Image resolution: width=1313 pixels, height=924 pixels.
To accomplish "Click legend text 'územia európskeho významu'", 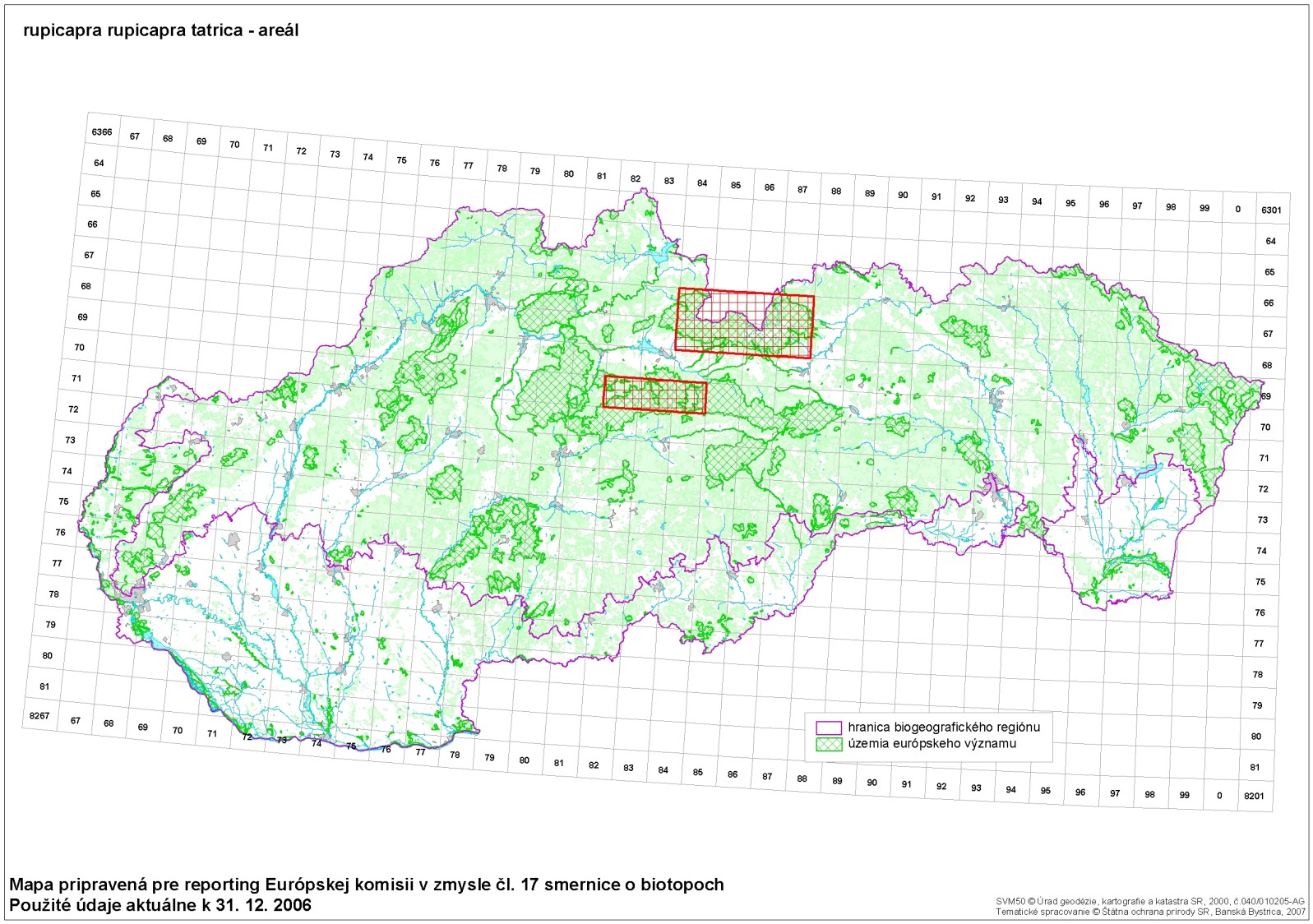I will pyautogui.click(x=932, y=744).
